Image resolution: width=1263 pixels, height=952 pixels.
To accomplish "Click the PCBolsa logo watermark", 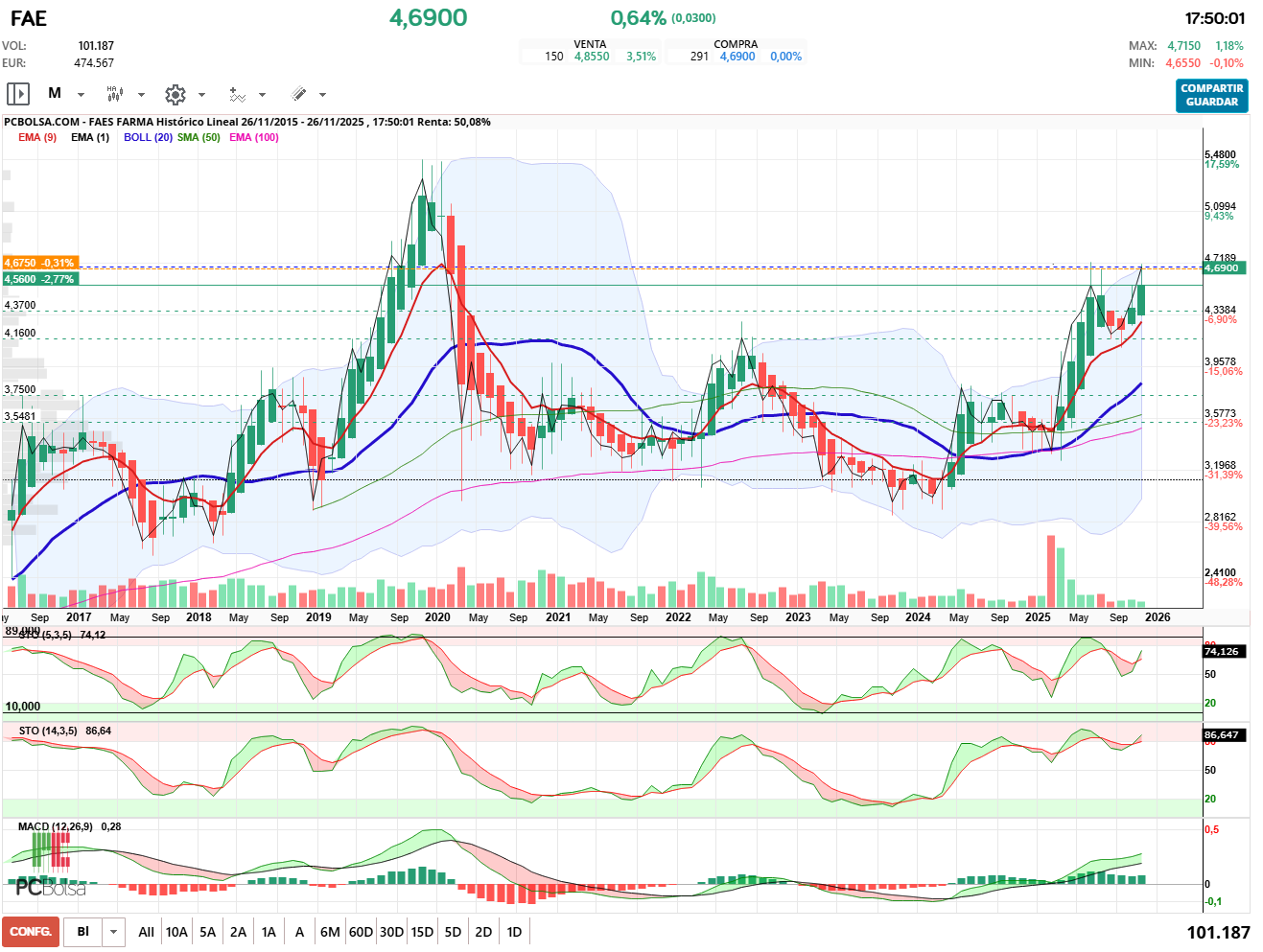I will pos(50,887).
